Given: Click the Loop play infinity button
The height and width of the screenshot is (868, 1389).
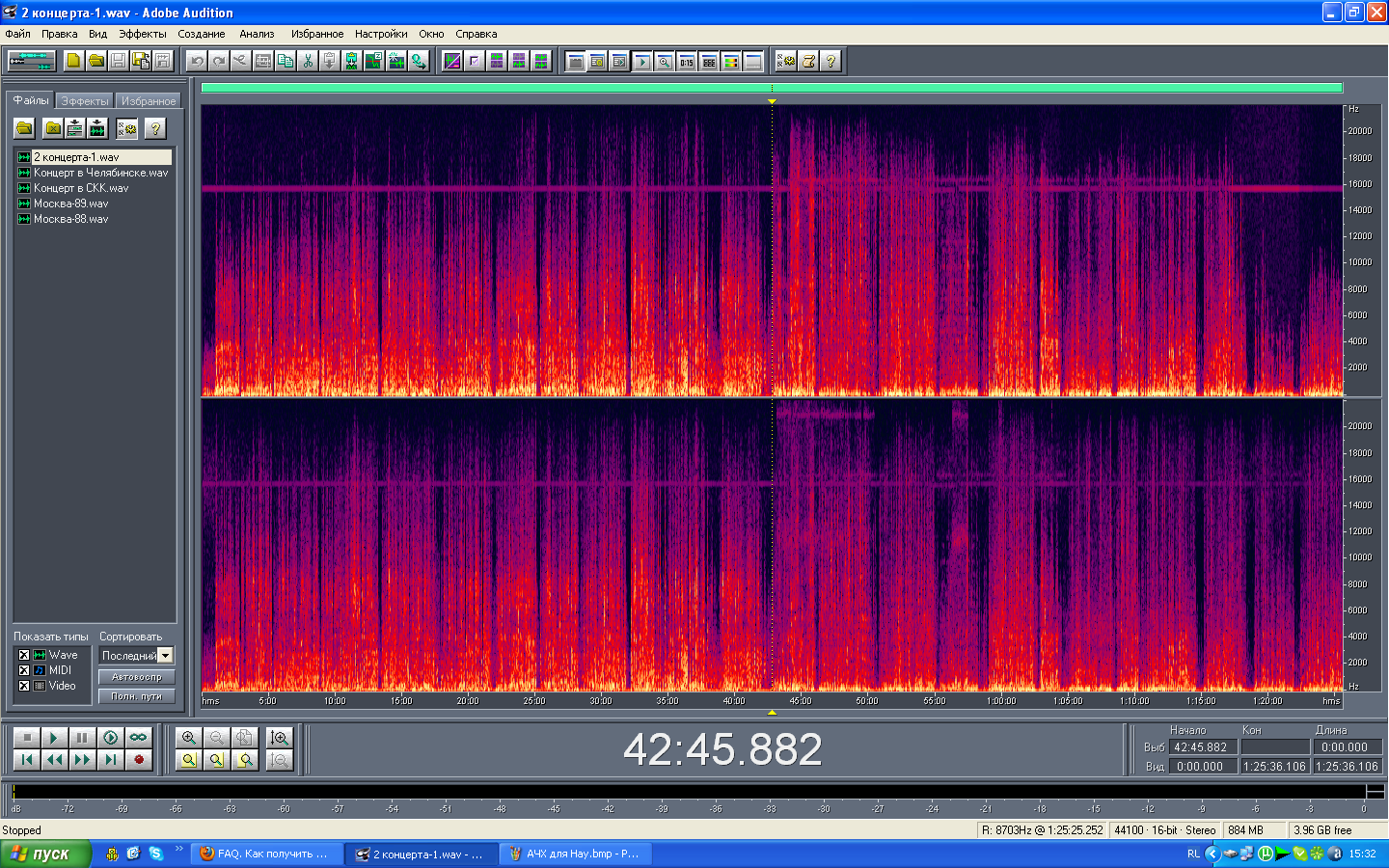Looking at the screenshot, I should tap(139, 738).
